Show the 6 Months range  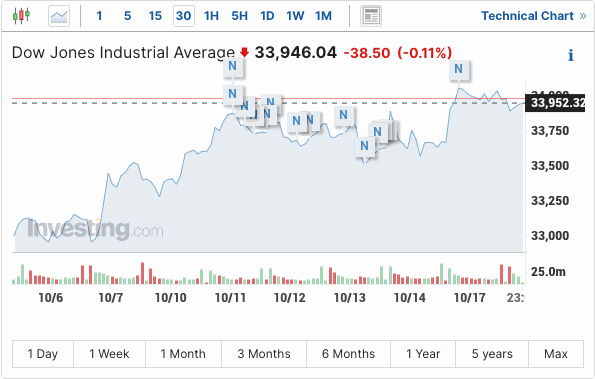click(x=348, y=354)
